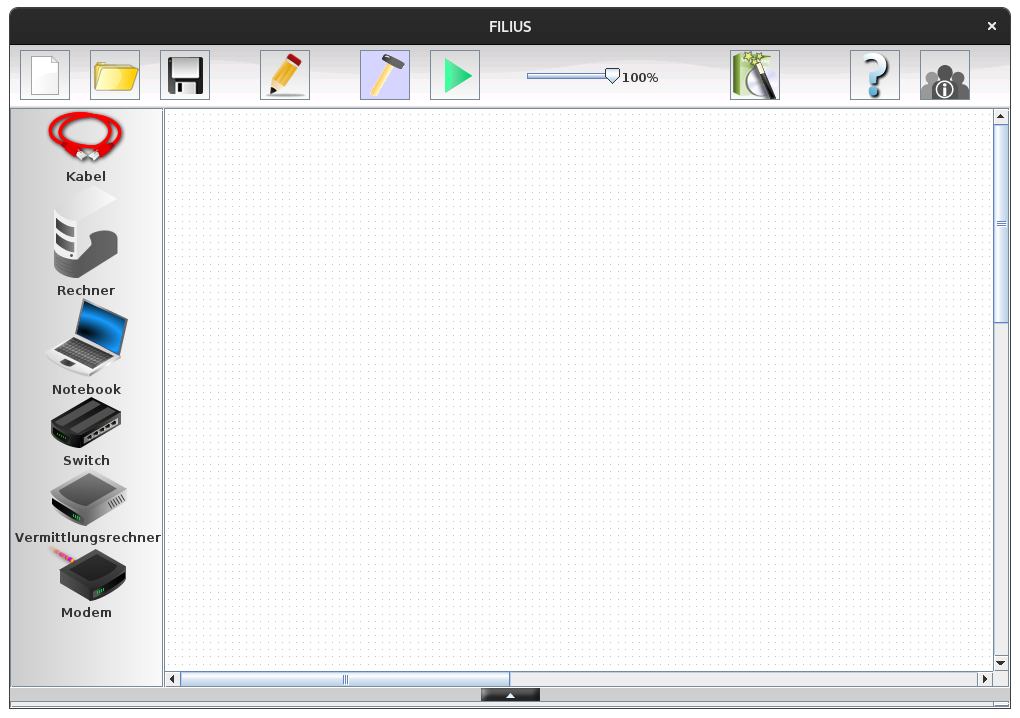This screenshot has height=718, width=1020.
Task: Open the software wizard magic wand icon
Action: coord(755,75)
